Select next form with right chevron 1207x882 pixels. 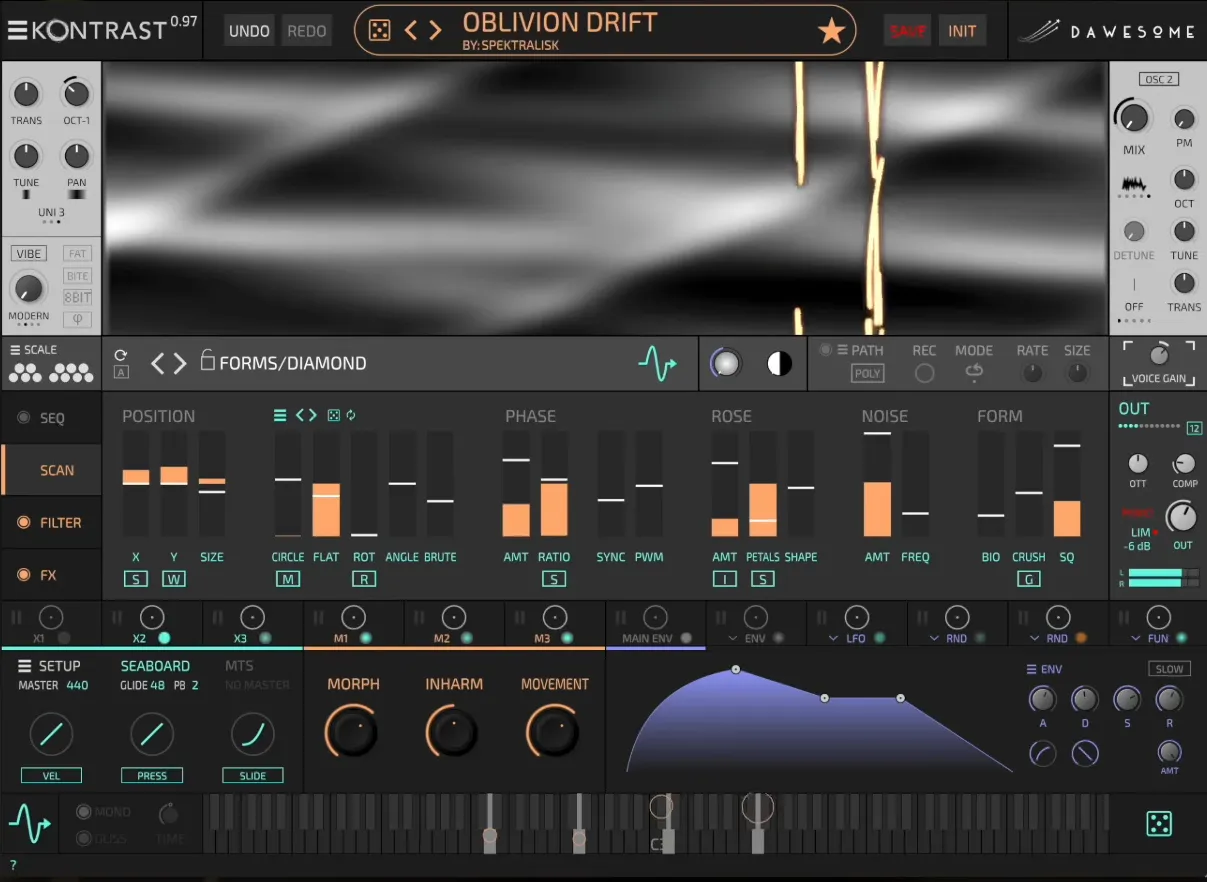tap(180, 363)
